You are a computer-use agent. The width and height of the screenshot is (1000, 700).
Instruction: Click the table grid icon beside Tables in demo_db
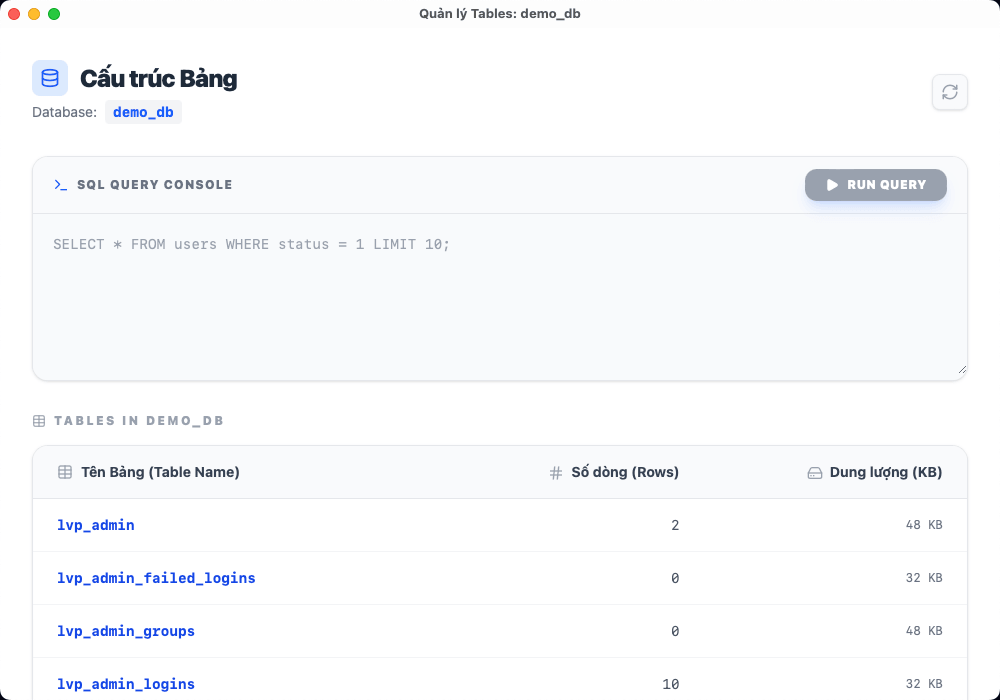(x=39, y=421)
